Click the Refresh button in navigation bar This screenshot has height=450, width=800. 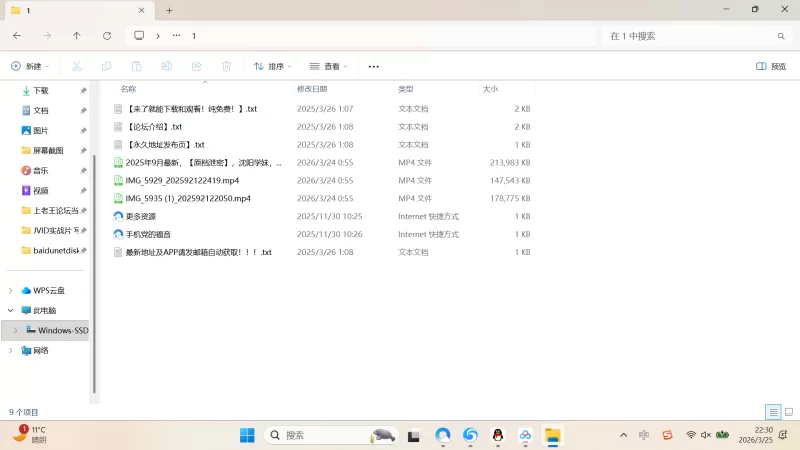point(107,35)
